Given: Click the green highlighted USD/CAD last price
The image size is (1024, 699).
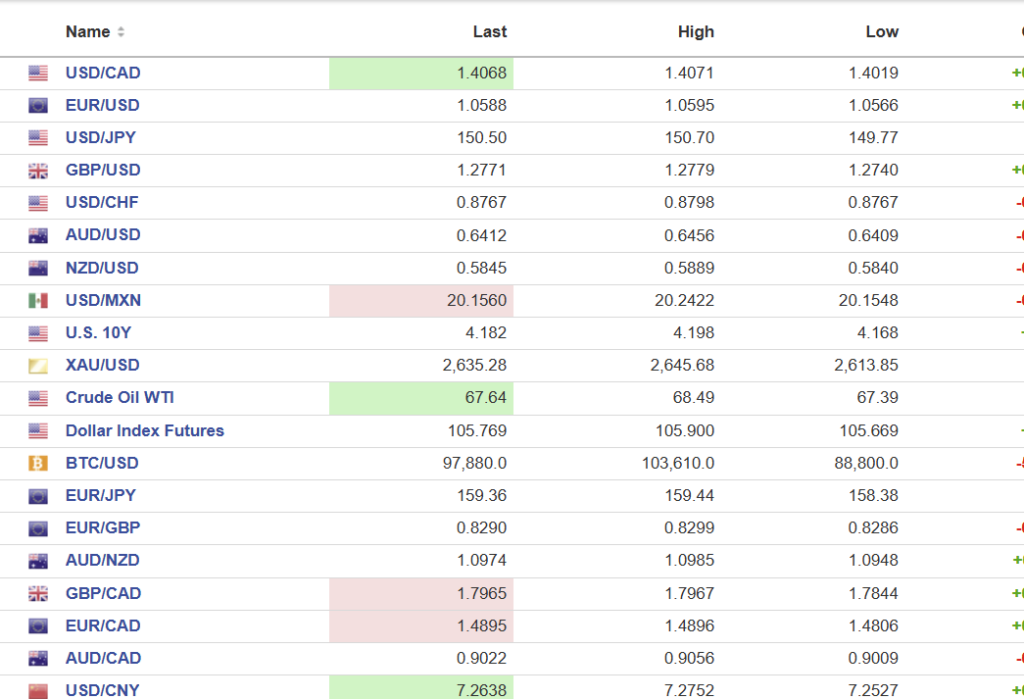Looking at the screenshot, I should point(481,73).
